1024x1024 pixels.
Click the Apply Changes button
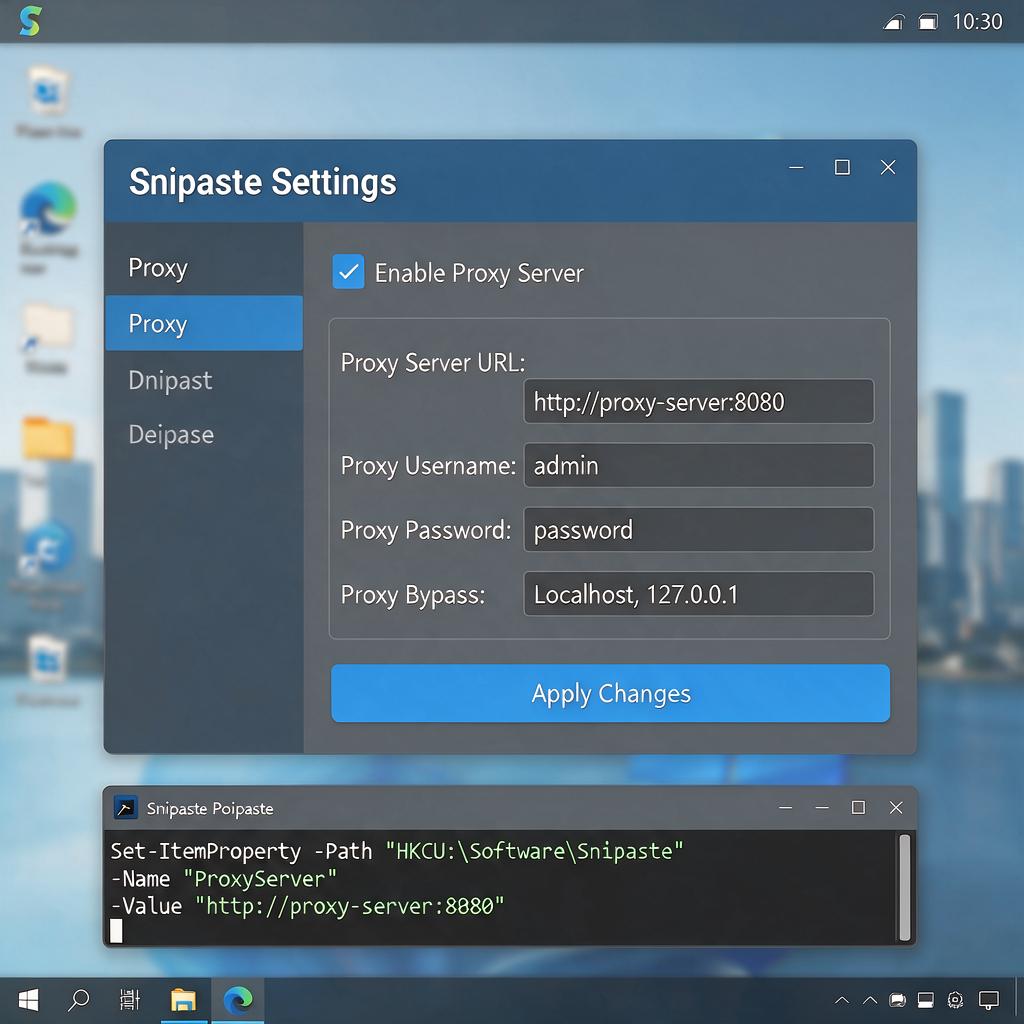click(610, 694)
